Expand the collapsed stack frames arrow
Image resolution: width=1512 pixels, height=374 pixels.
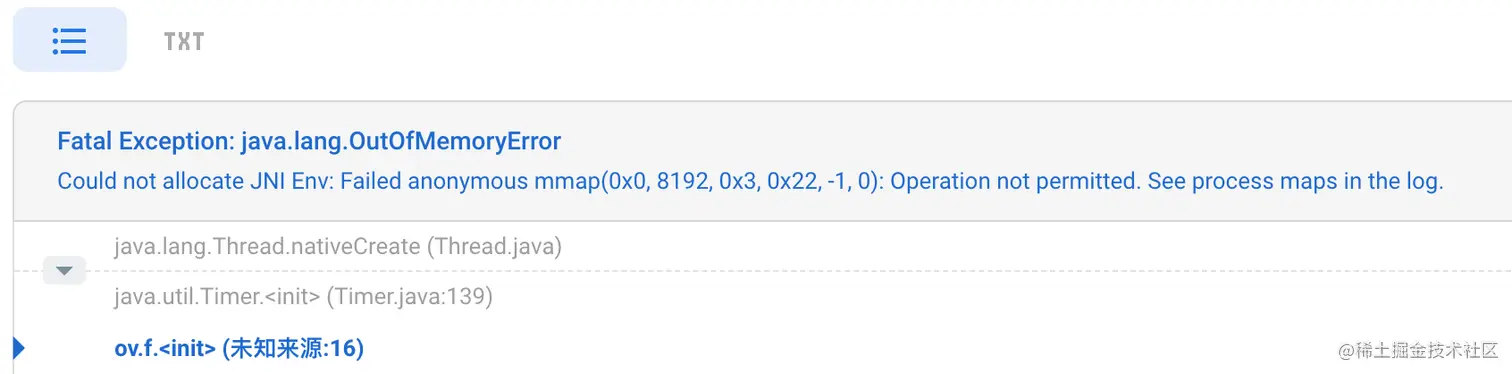tap(65, 270)
